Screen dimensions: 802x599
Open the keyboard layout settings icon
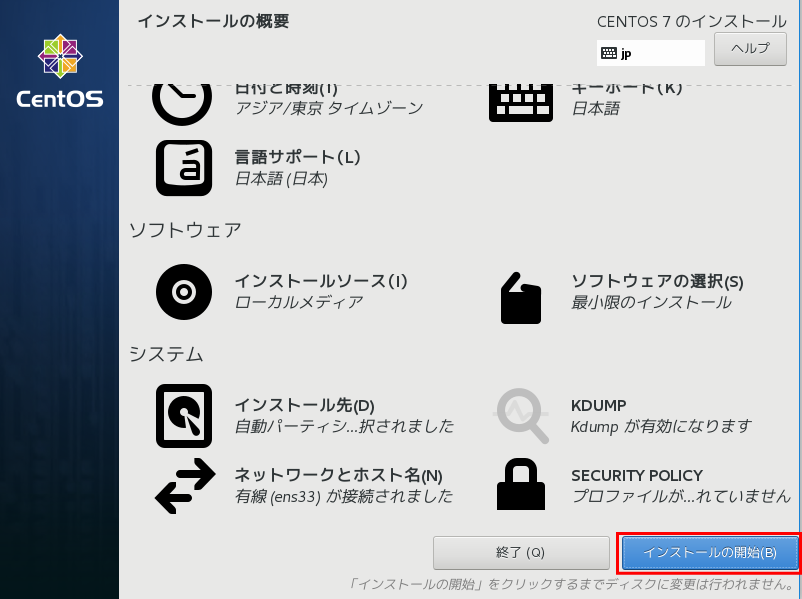tap(521, 103)
